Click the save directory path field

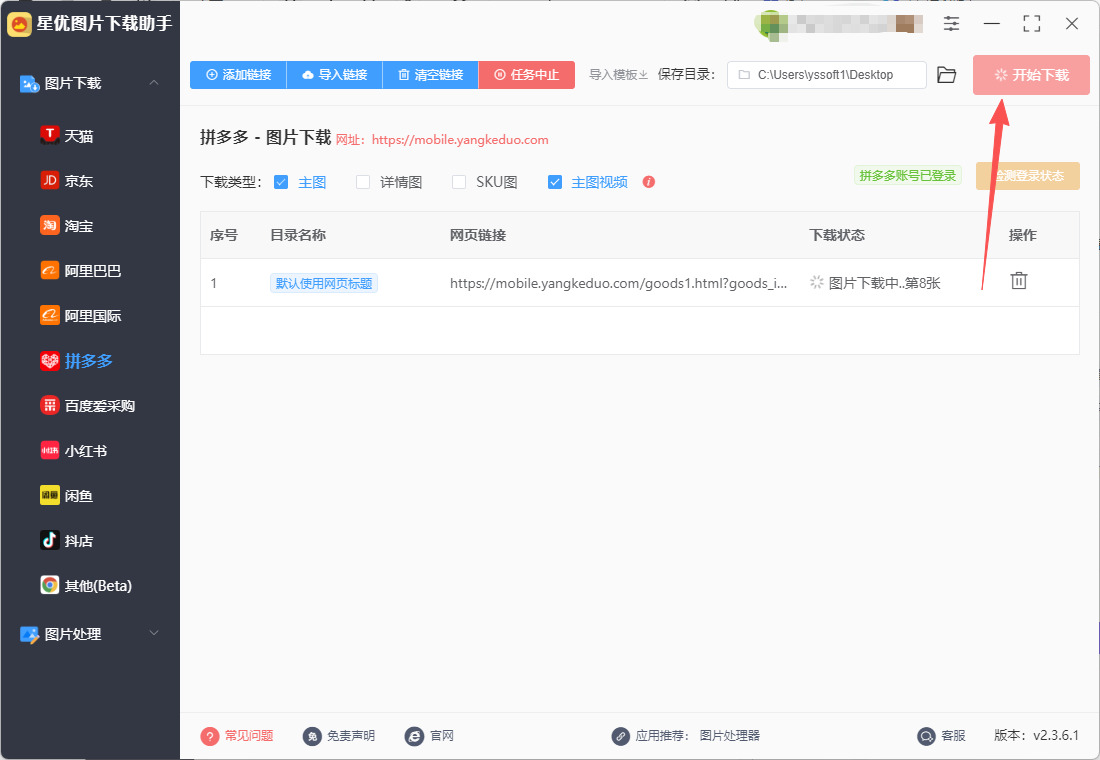(x=826, y=74)
